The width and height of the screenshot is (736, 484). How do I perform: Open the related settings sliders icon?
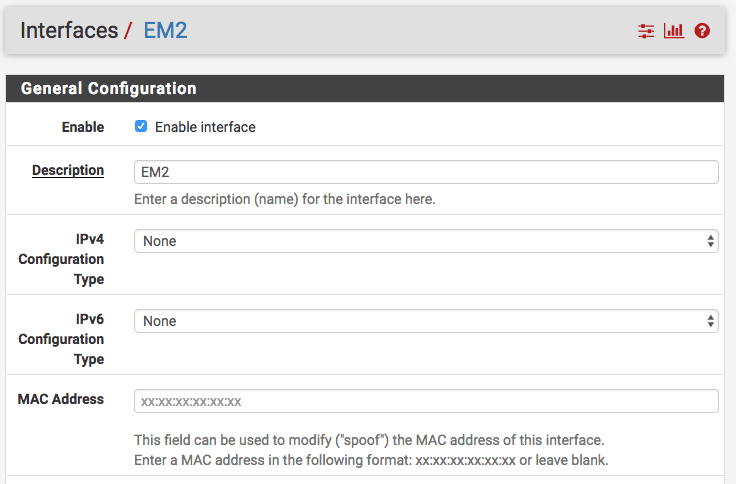click(646, 31)
